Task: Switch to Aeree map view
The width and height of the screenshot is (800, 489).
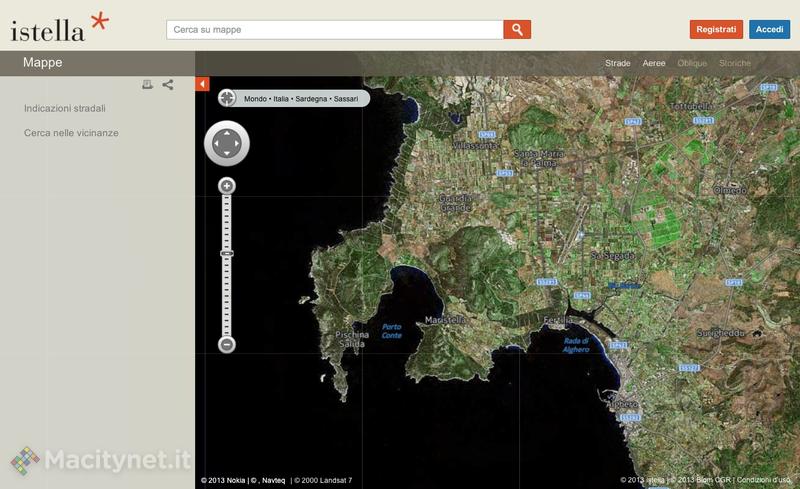Action: pyautogui.click(x=654, y=63)
